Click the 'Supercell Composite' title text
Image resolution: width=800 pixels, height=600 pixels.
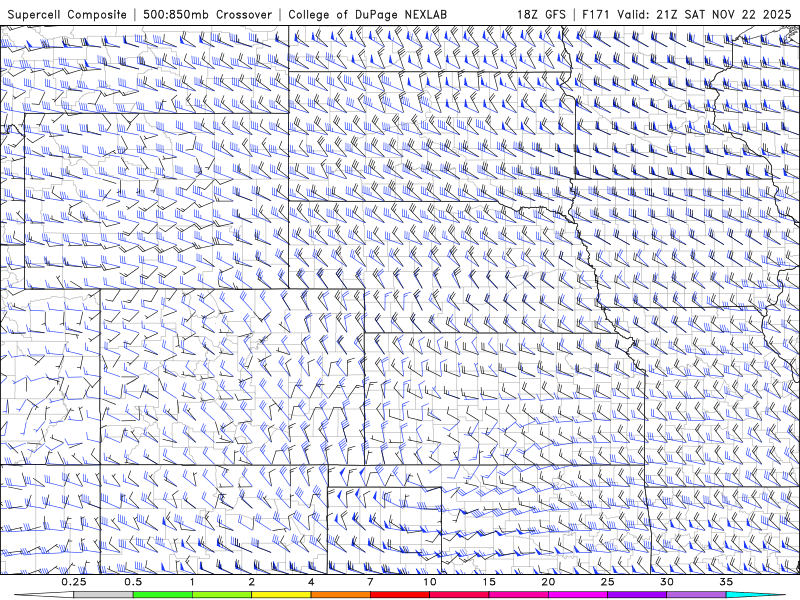pos(67,14)
